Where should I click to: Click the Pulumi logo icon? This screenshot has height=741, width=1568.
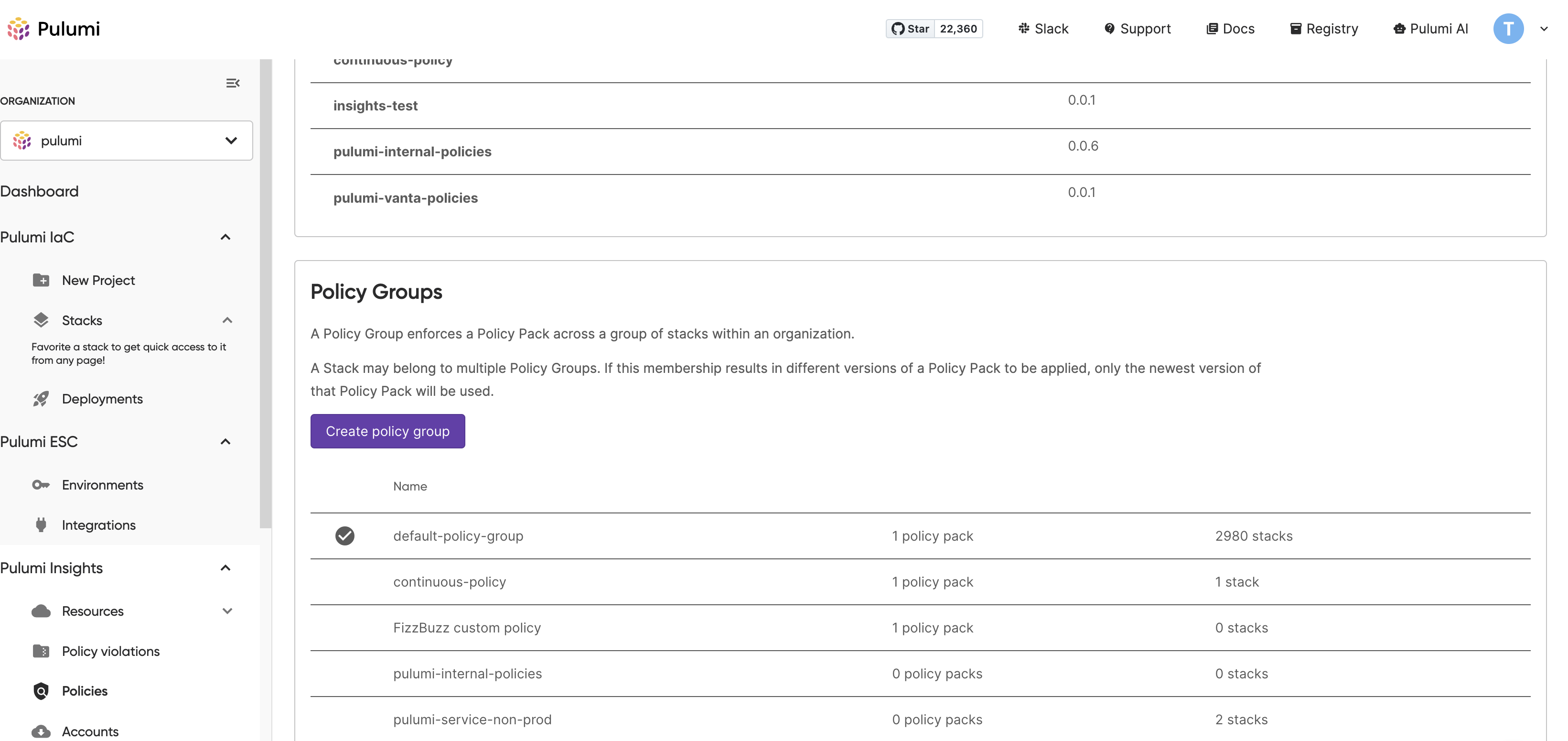(18, 29)
